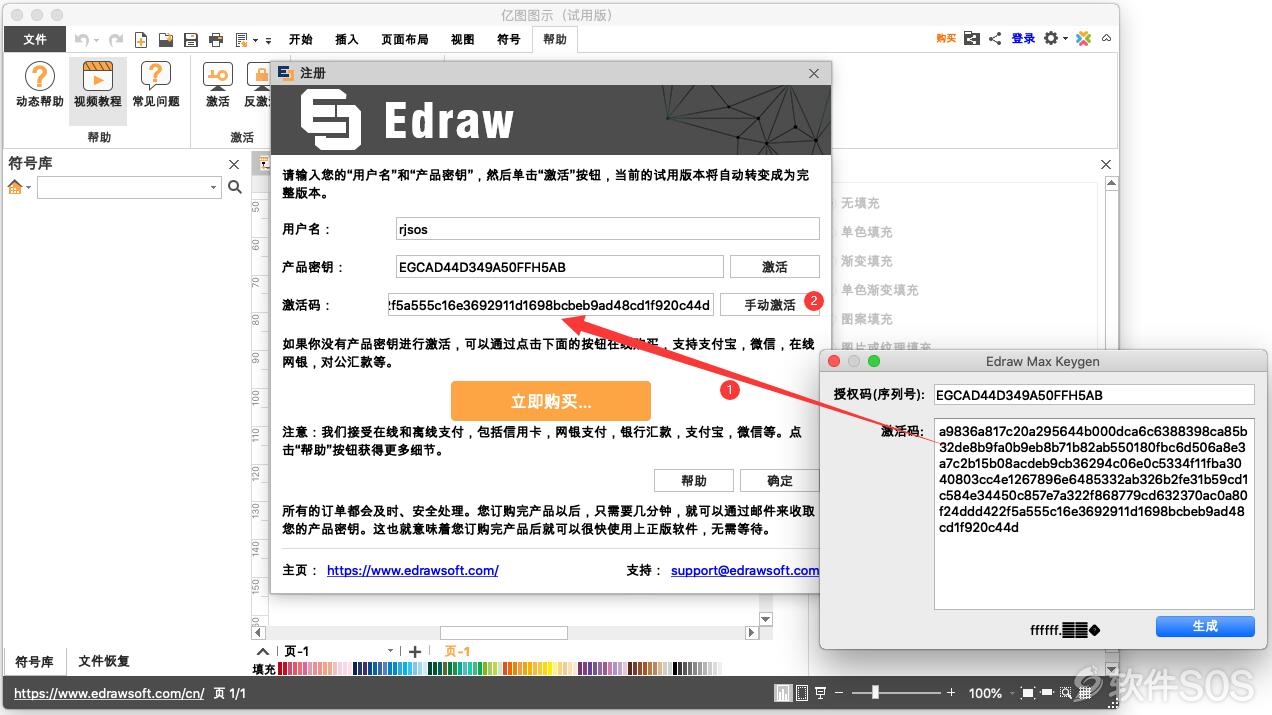Select the 图案填充 fill option
This screenshot has height=715, width=1272.
[866, 319]
